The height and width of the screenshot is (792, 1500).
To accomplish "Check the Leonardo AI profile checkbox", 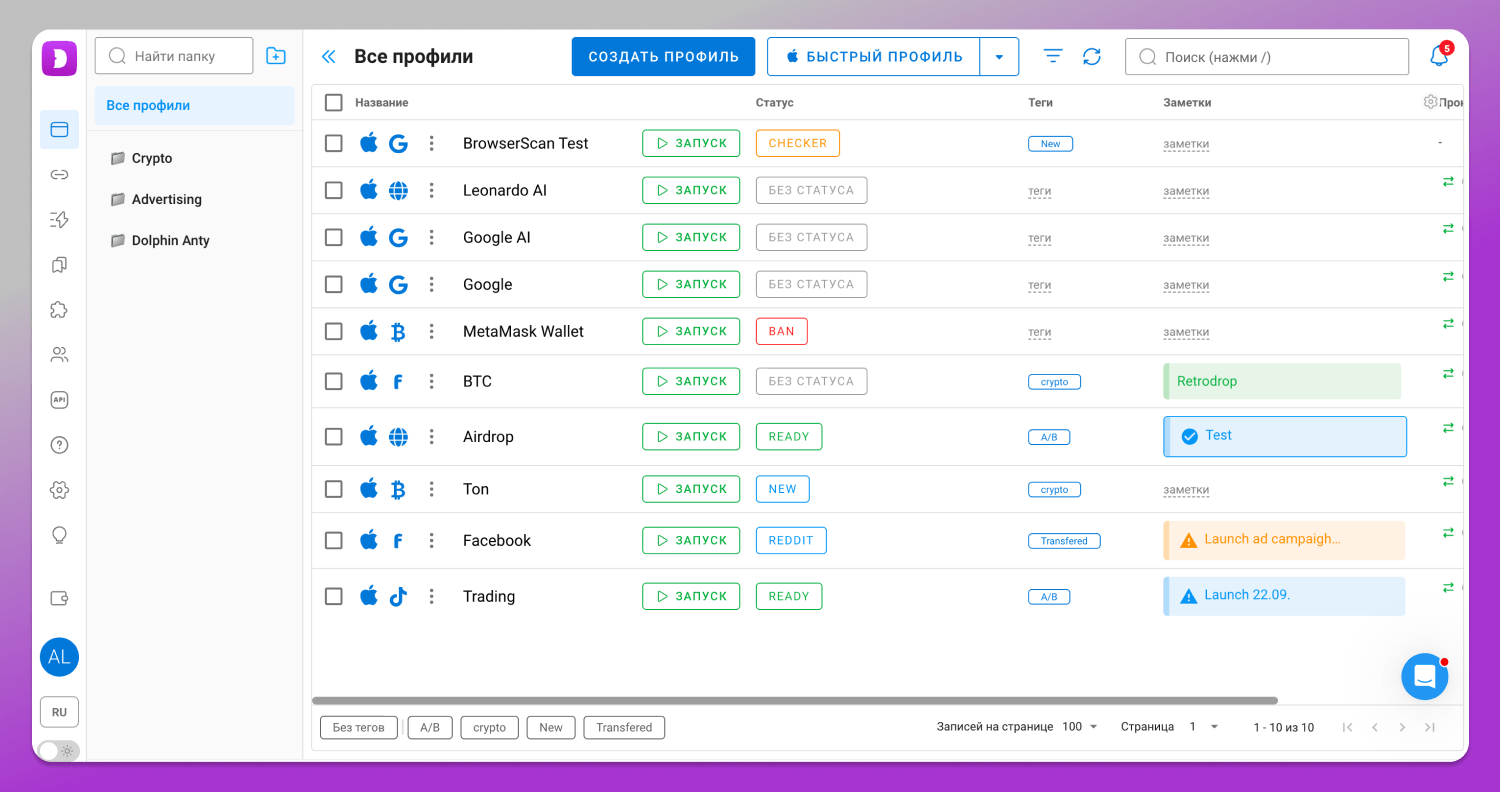I will pyautogui.click(x=334, y=190).
